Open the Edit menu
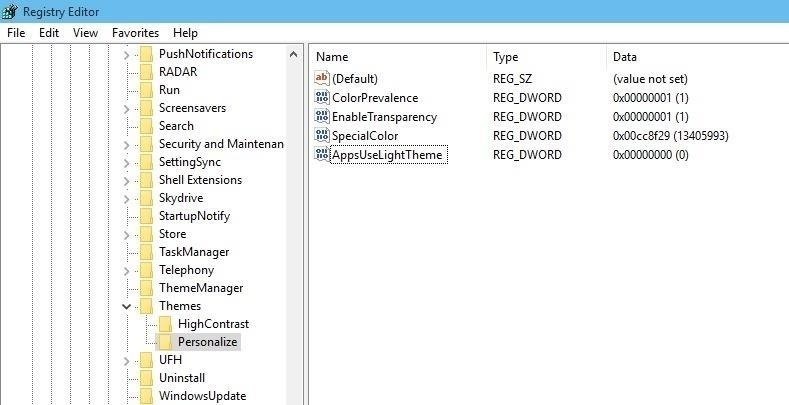 [x=49, y=33]
